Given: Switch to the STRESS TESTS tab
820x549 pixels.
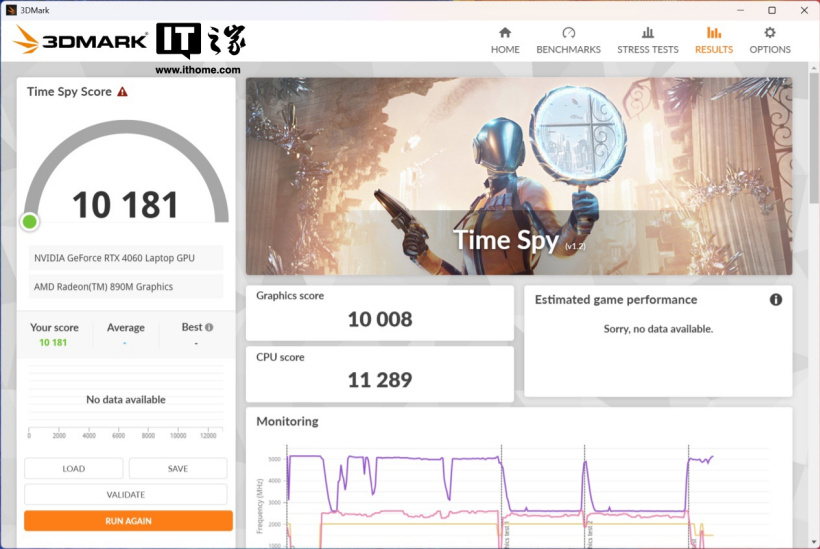Looking at the screenshot, I should (x=647, y=49).
